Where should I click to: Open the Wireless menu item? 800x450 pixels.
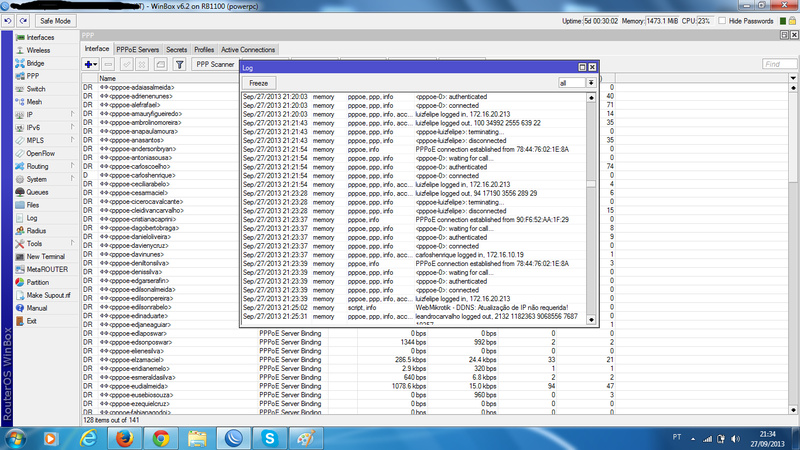[38, 50]
